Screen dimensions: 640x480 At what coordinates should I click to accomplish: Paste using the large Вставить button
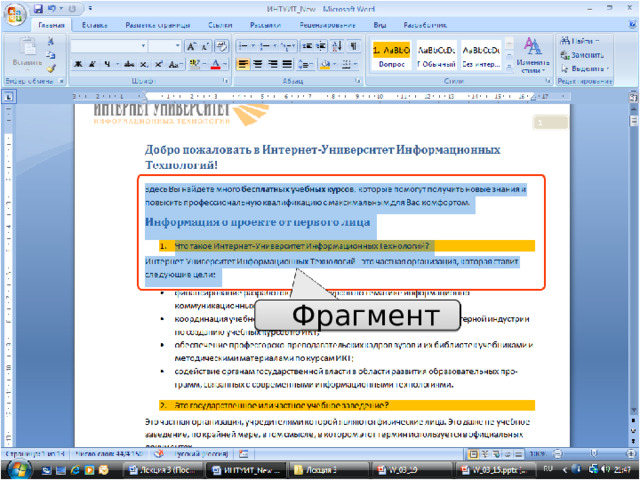(x=27, y=54)
